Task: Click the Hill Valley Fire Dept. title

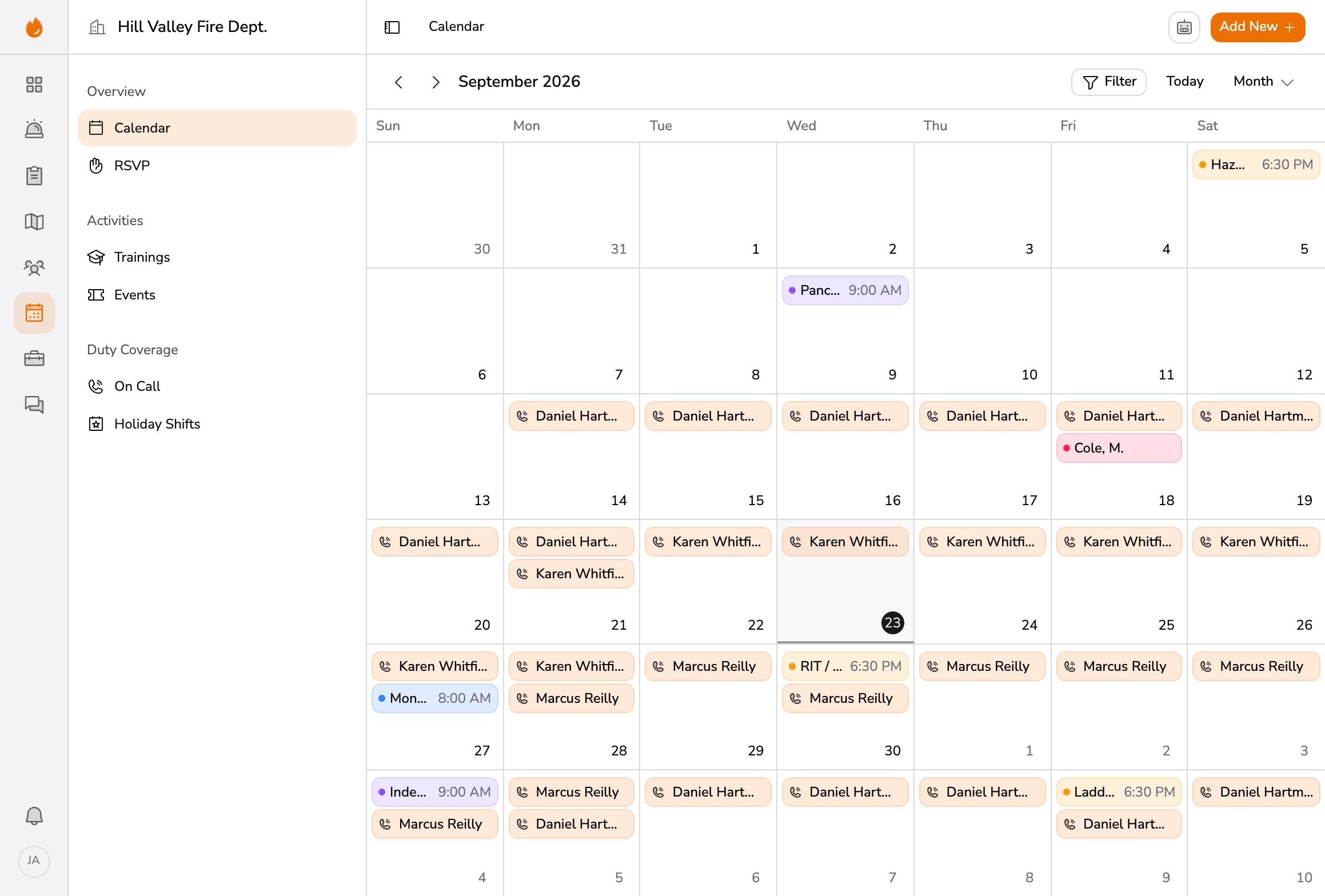Action: tap(193, 27)
